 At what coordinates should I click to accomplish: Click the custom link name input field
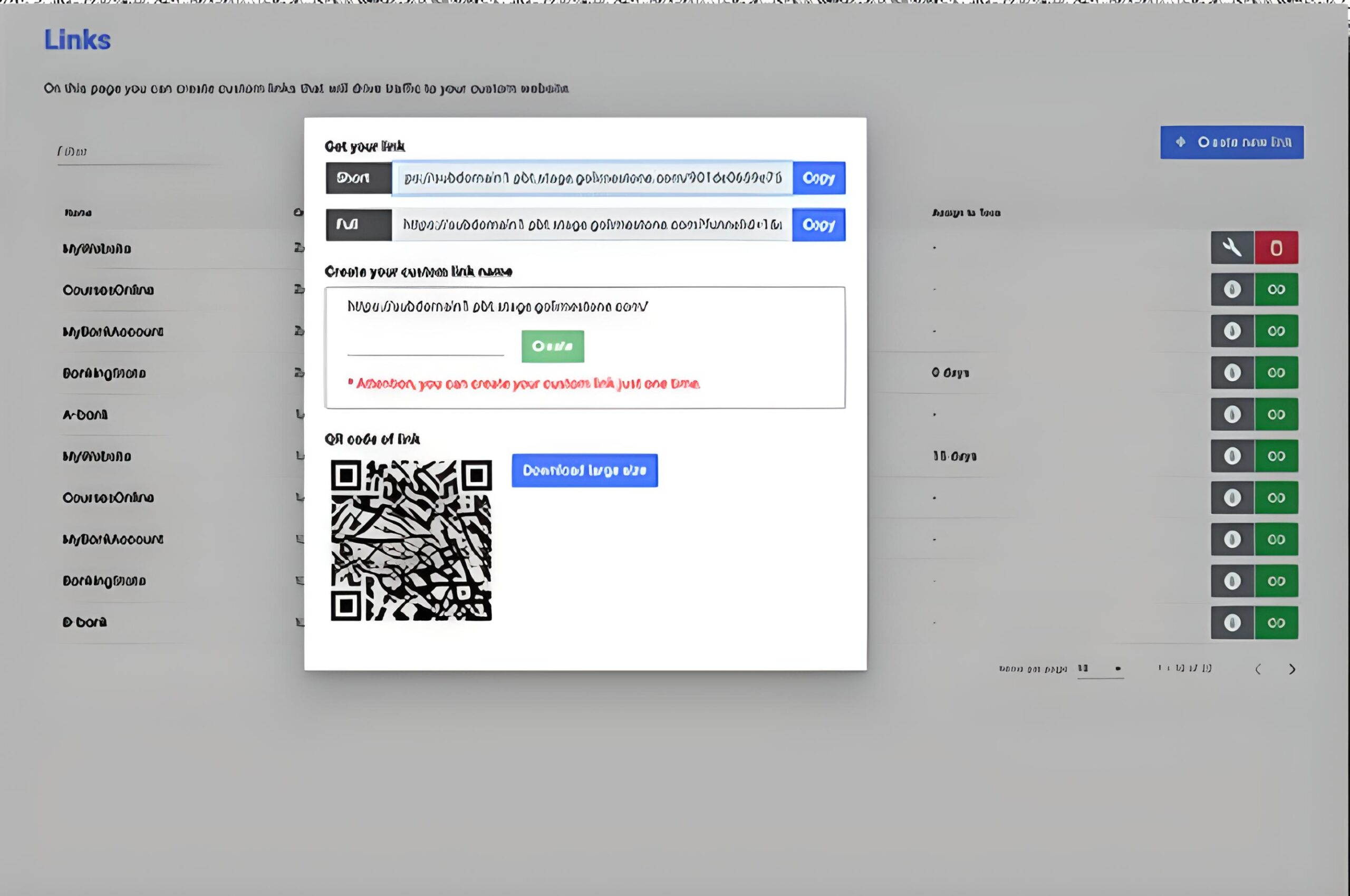point(426,345)
